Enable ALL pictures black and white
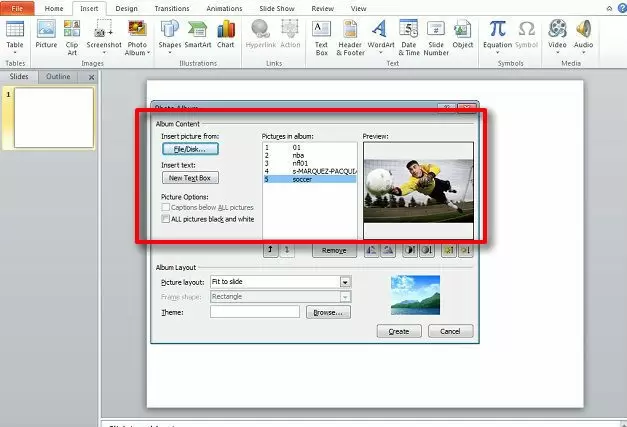The image size is (627, 427). click(166, 219)
